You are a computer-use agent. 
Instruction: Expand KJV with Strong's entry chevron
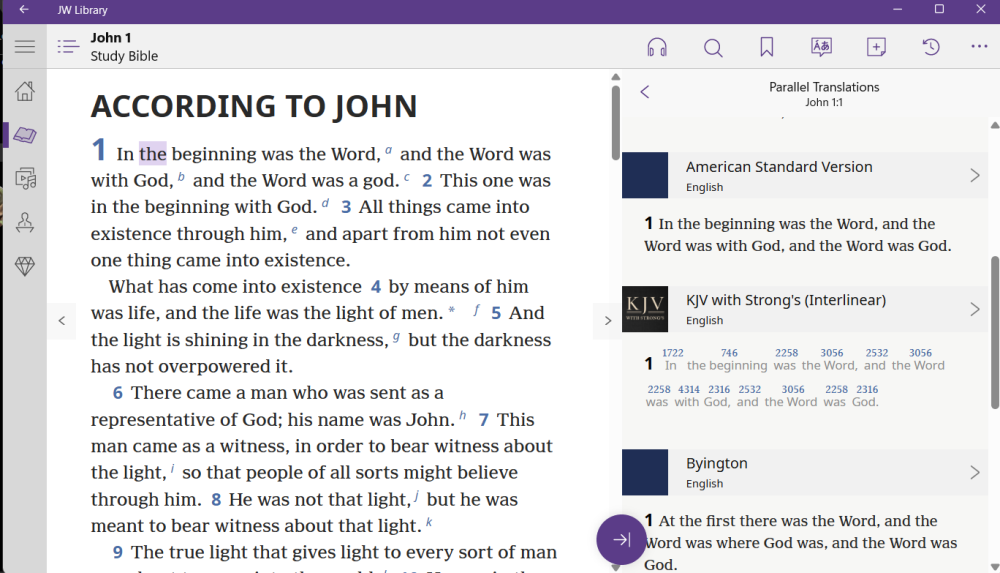(x=974, y=309)
